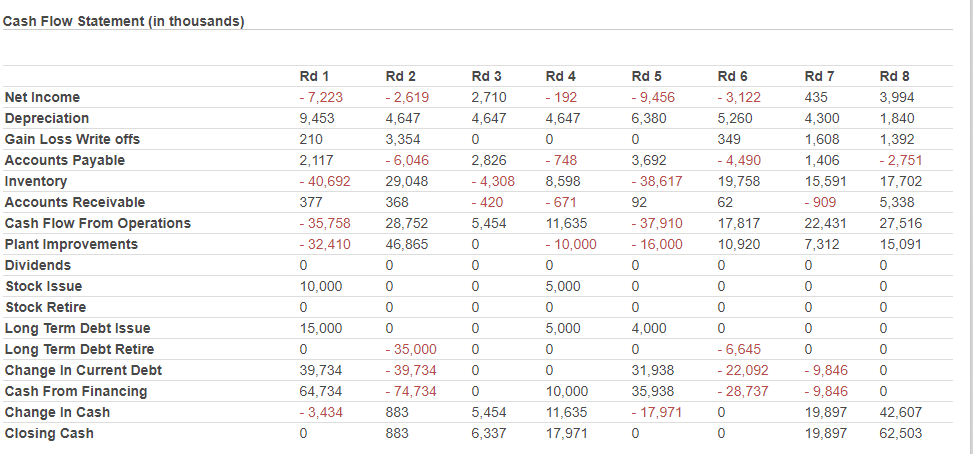Viewport: 973px width, 454px height.
Task: Click the 'Long Term Debt Issue' row label
Action: [78, 328]
